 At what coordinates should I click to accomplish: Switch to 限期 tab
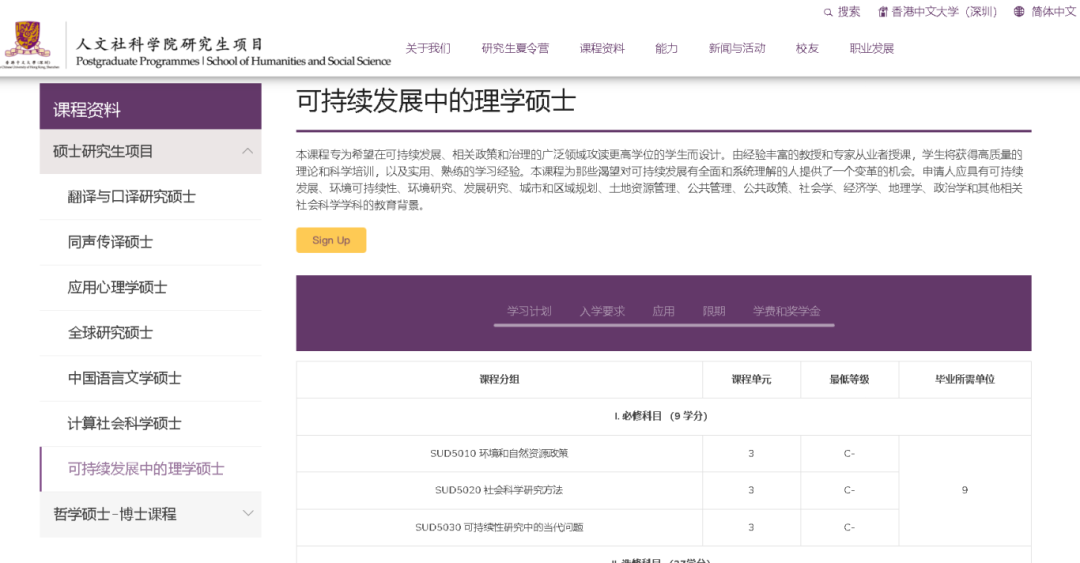coord(714,311)
